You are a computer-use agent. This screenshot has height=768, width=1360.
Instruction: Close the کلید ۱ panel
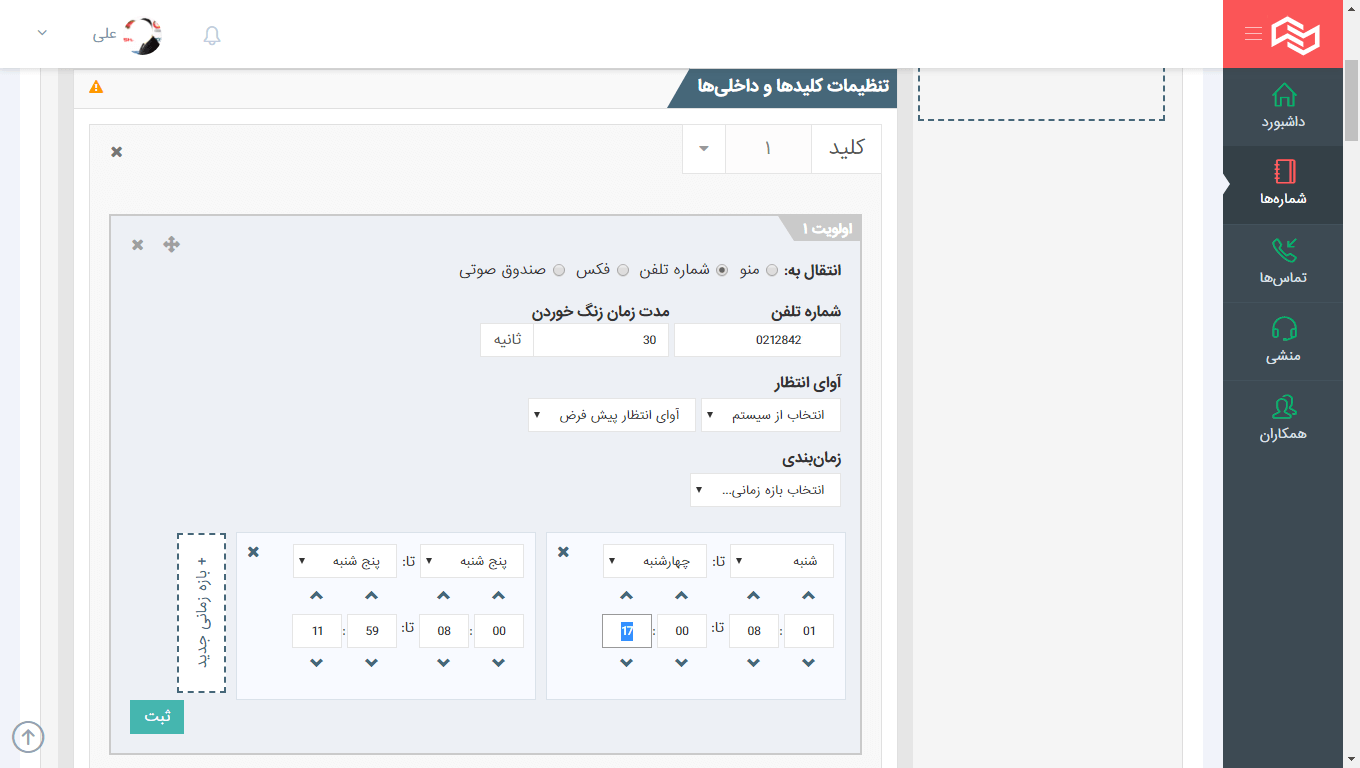[116, 152]
